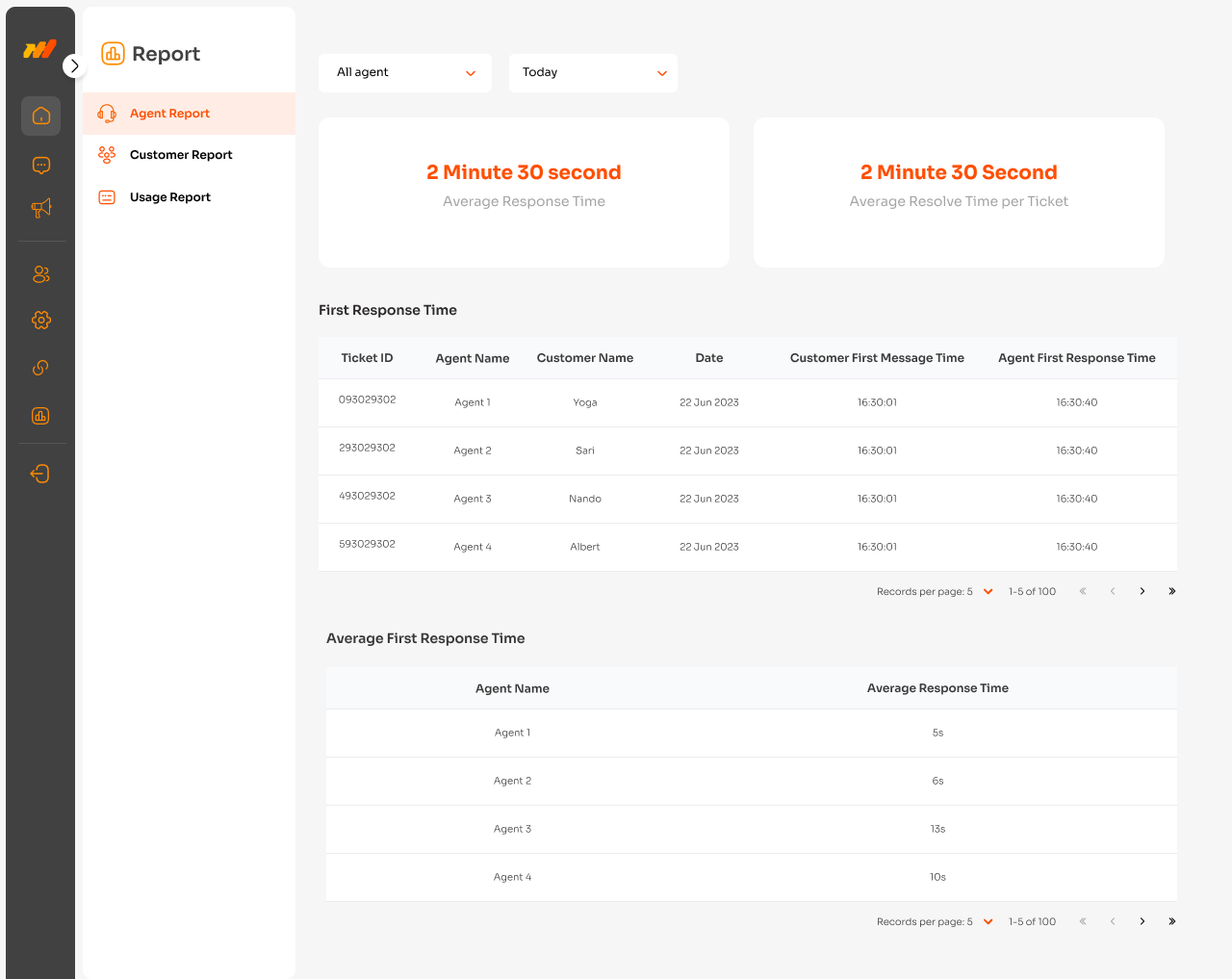Expand the sidebar with the arrow button

74,65
